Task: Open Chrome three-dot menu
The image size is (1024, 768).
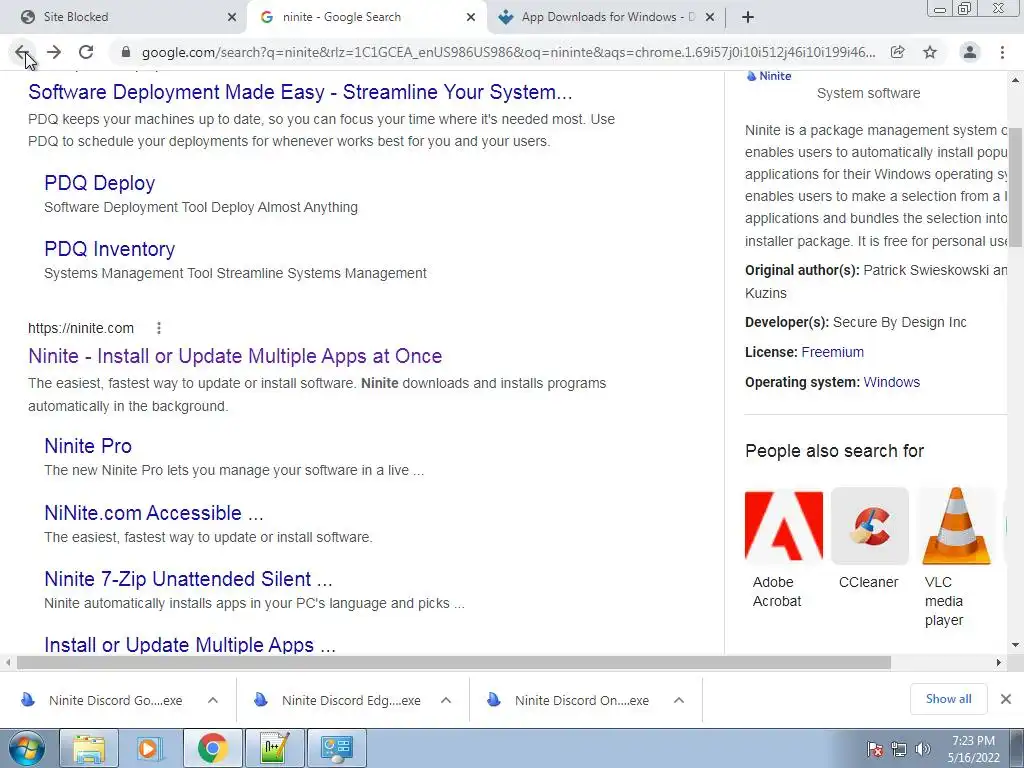Action: [x=1002, y=52]
